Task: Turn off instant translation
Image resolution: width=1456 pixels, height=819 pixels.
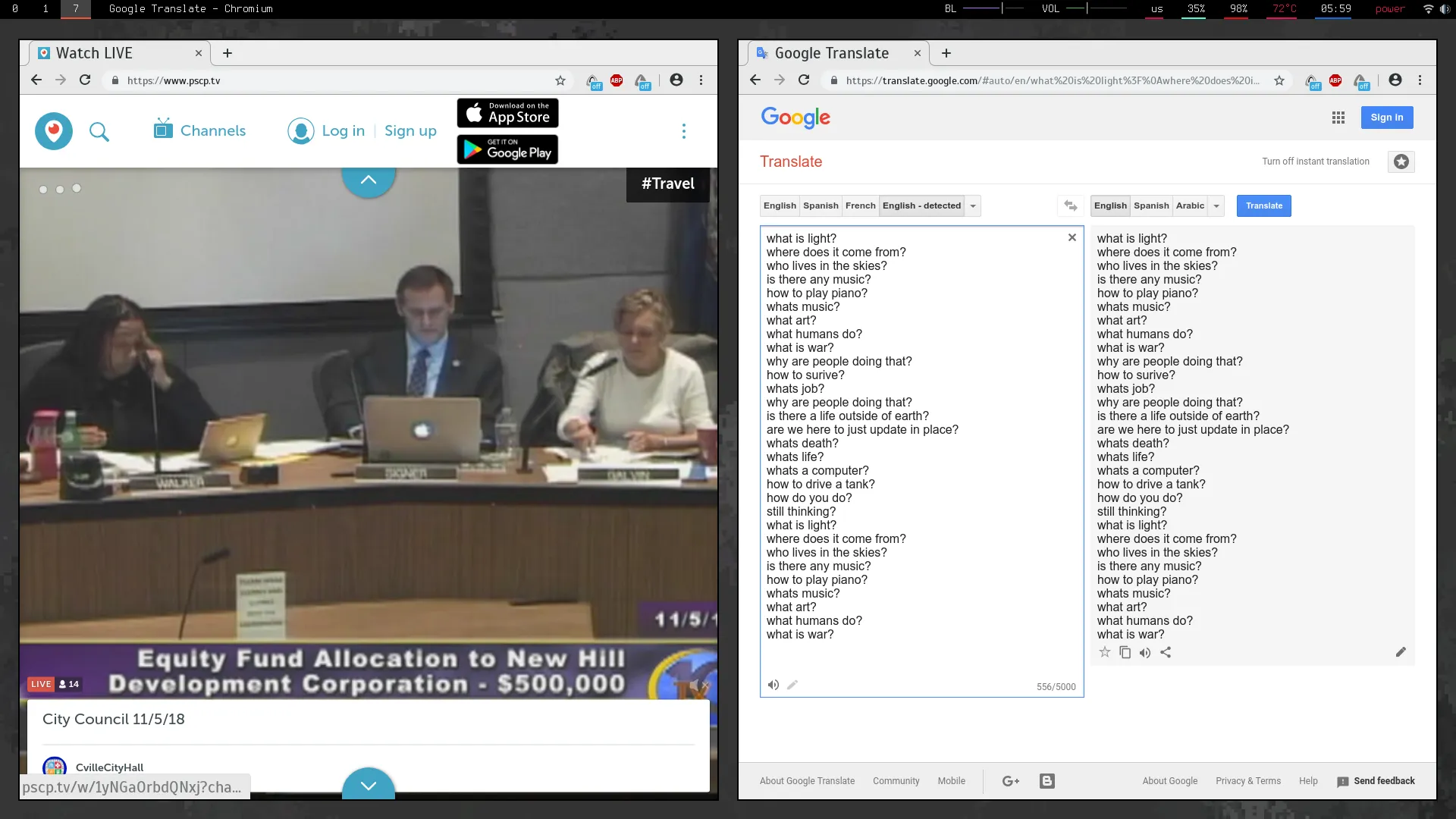Action: pyautogui.click(x=1315, y=162)
